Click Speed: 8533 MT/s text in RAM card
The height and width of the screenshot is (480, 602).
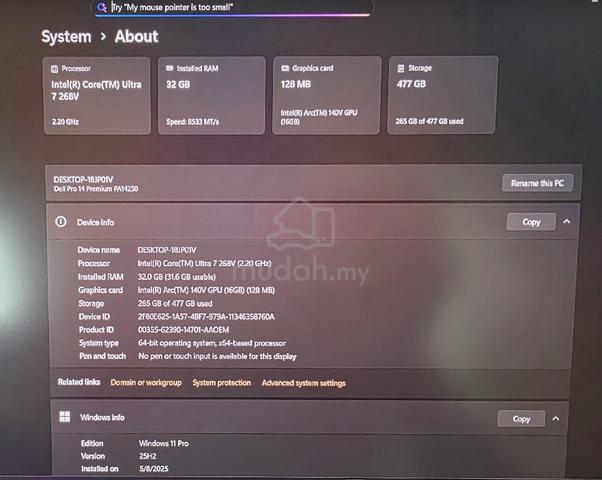[x=193, y=122]
